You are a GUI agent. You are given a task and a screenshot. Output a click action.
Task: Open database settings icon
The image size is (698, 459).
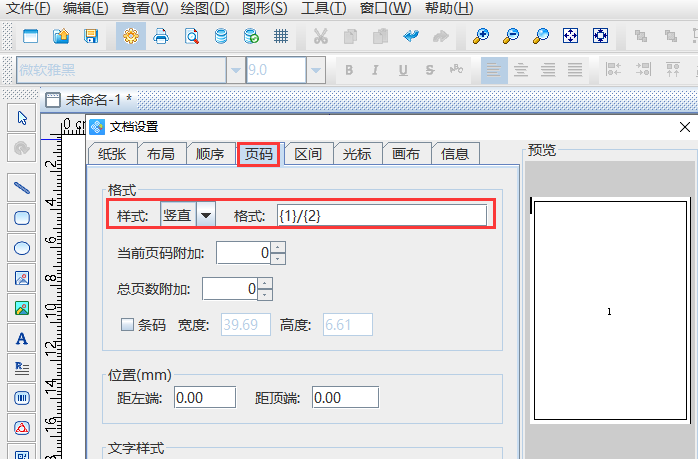click(x=221, y=36)
